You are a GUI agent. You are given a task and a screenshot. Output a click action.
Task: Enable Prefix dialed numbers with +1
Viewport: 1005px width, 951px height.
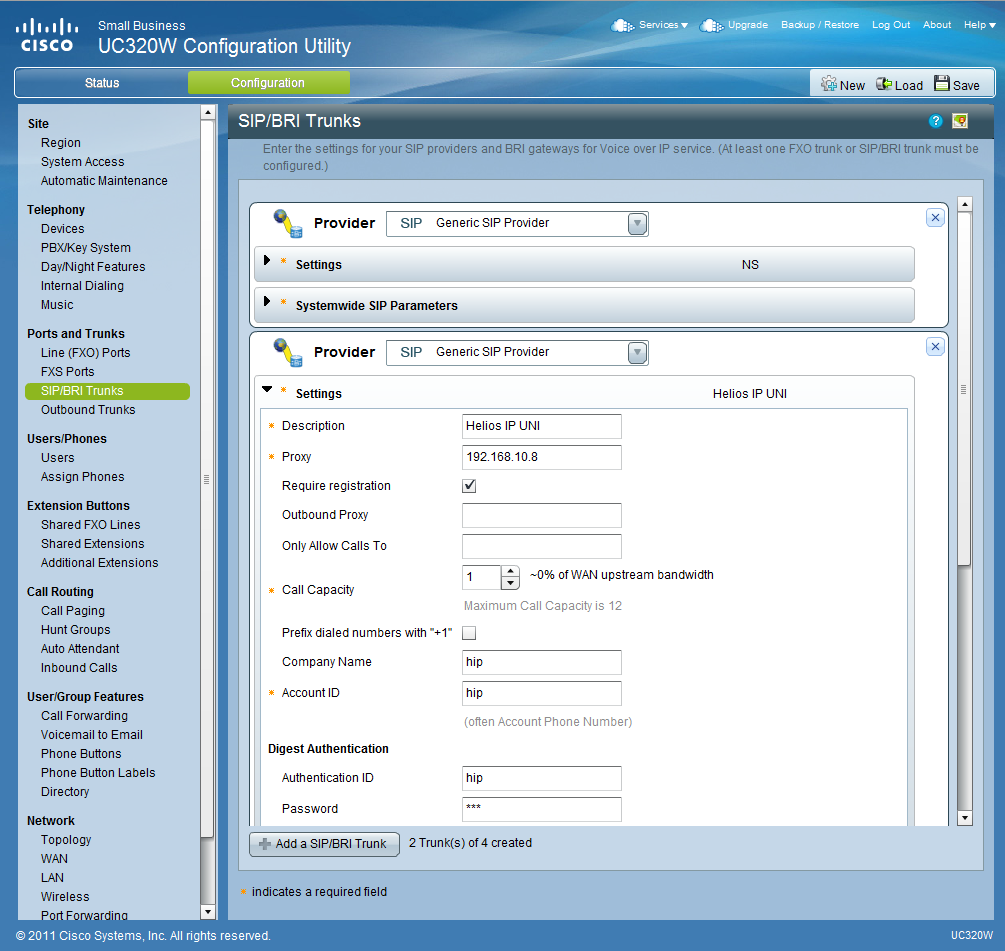point(469,633)
